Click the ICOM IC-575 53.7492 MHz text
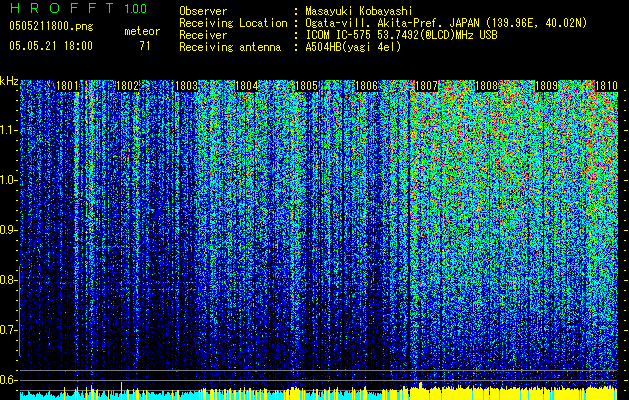The height and width of the screenshot is (400, 629). click(x=402, y=35)
